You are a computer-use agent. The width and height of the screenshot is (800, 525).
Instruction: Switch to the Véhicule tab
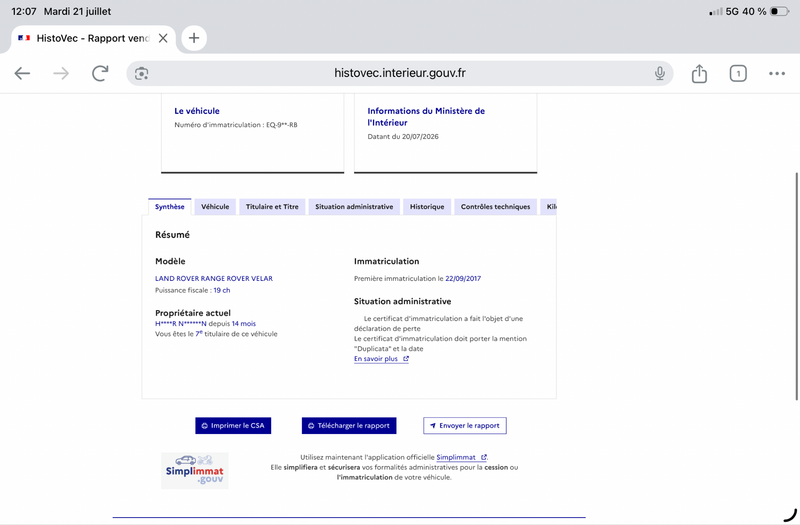coord(215,207)
